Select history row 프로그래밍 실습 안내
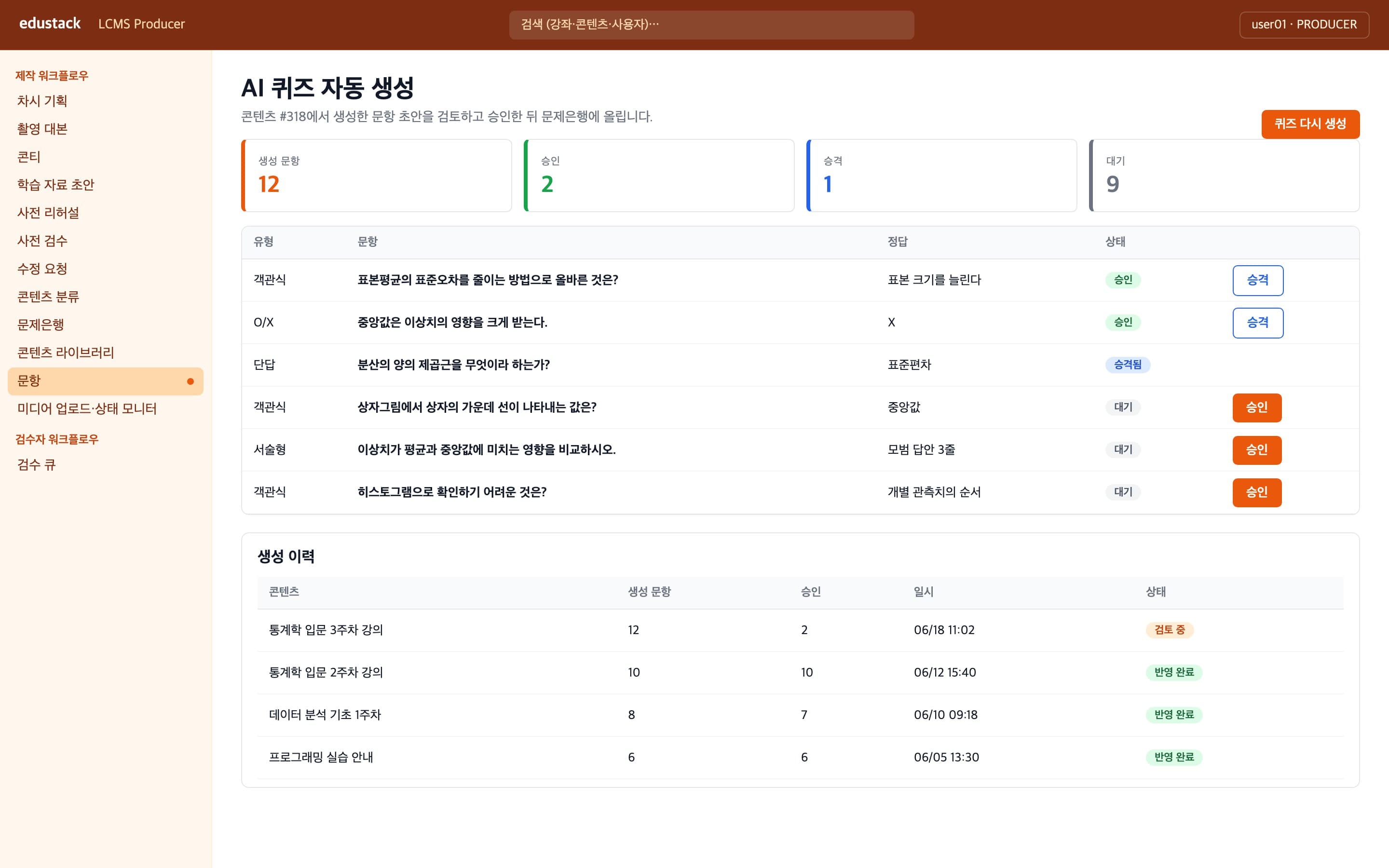Screen dimensions: 1389x868 tap(800, 758)
